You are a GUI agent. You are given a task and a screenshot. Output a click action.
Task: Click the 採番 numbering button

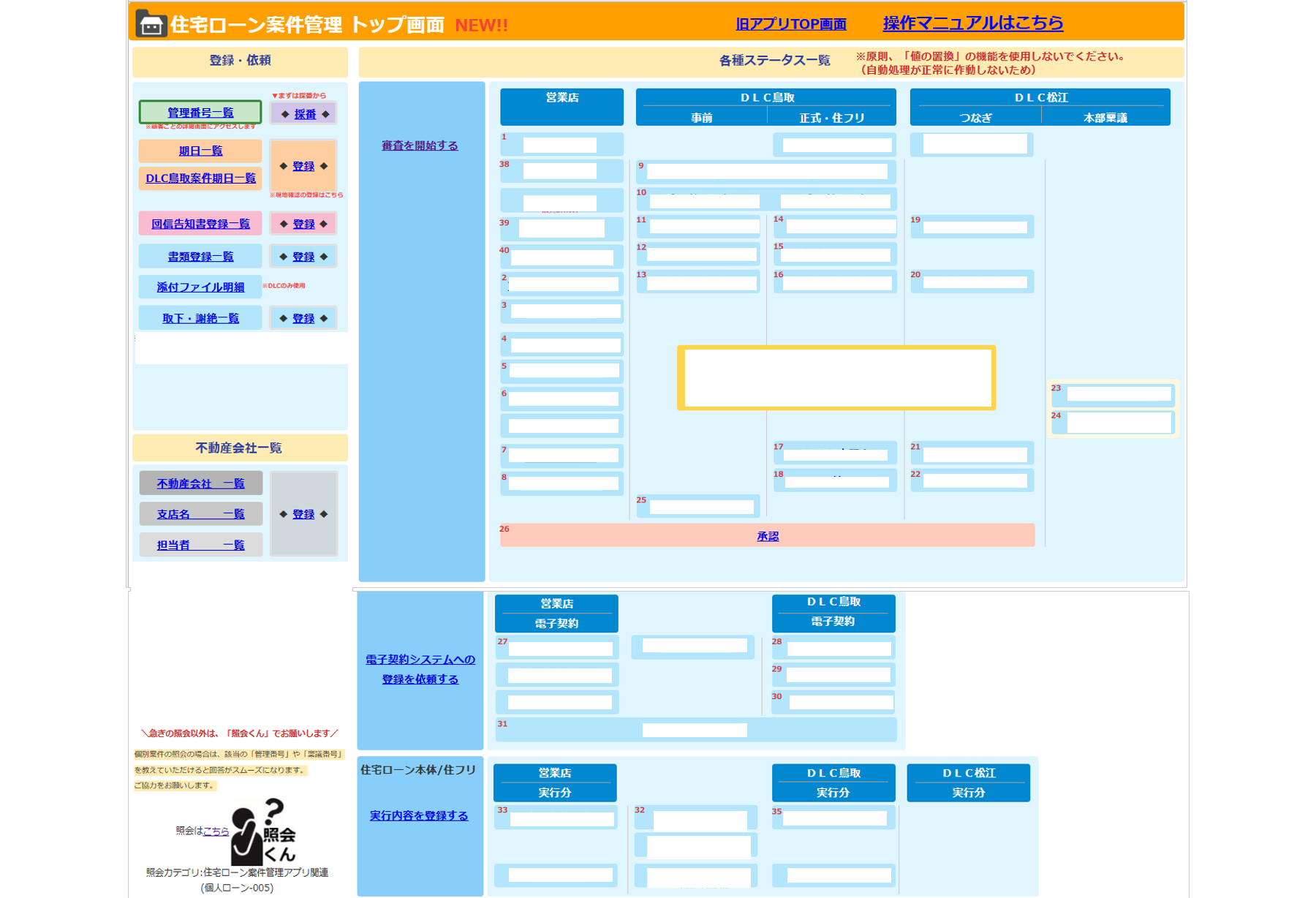[305, 114]
